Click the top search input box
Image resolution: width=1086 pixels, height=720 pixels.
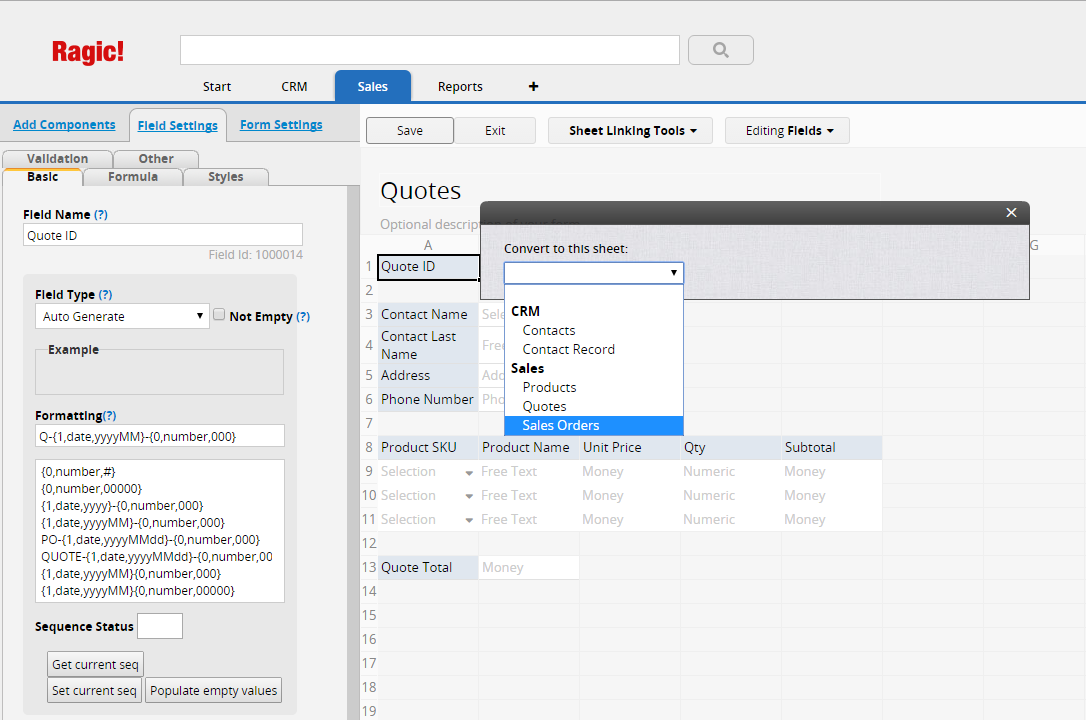pos(429,50)
